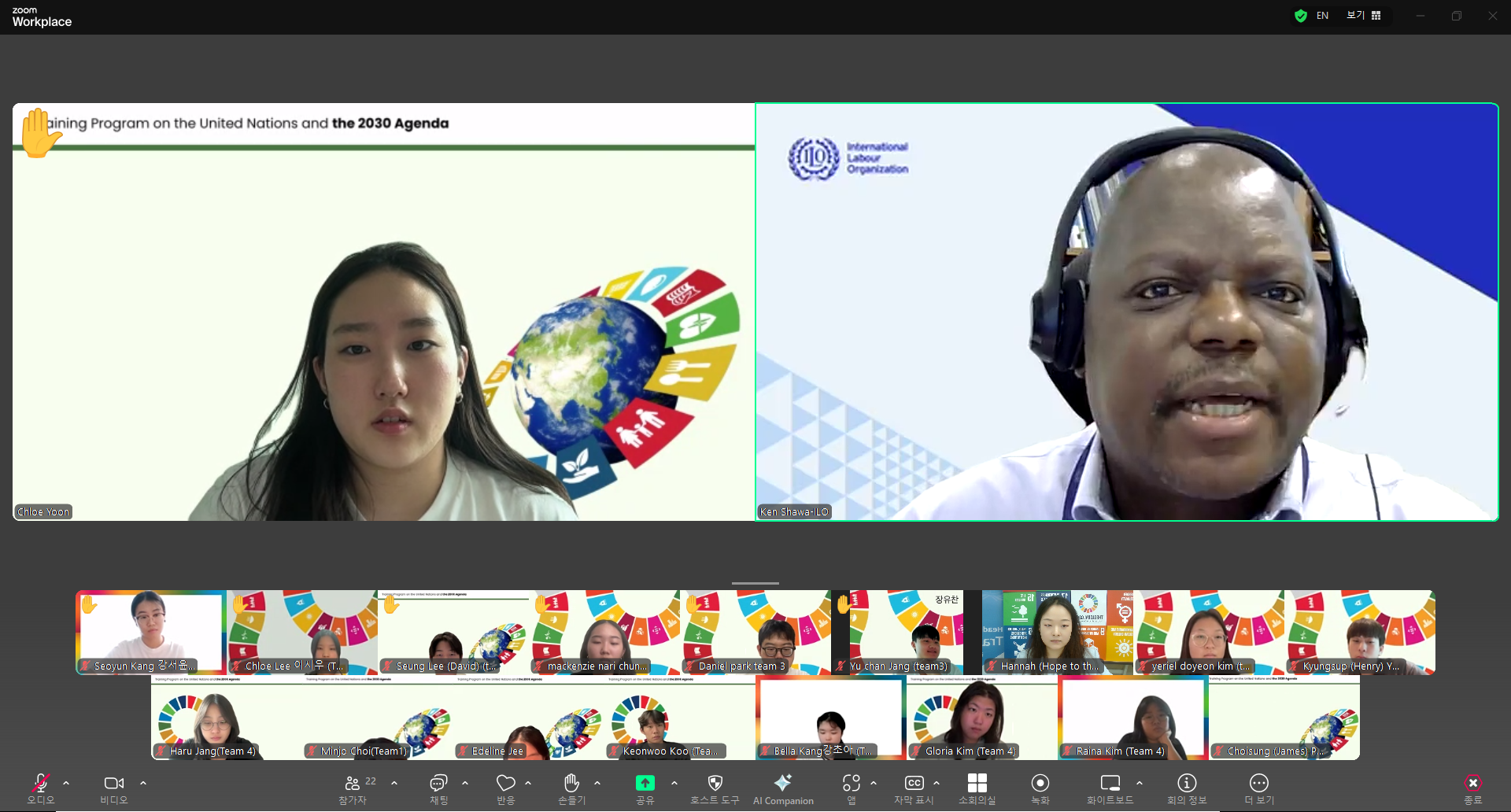Expand the participants options arrow
The height and width of the screenshot is (812, 1511).
click(394, 783)
